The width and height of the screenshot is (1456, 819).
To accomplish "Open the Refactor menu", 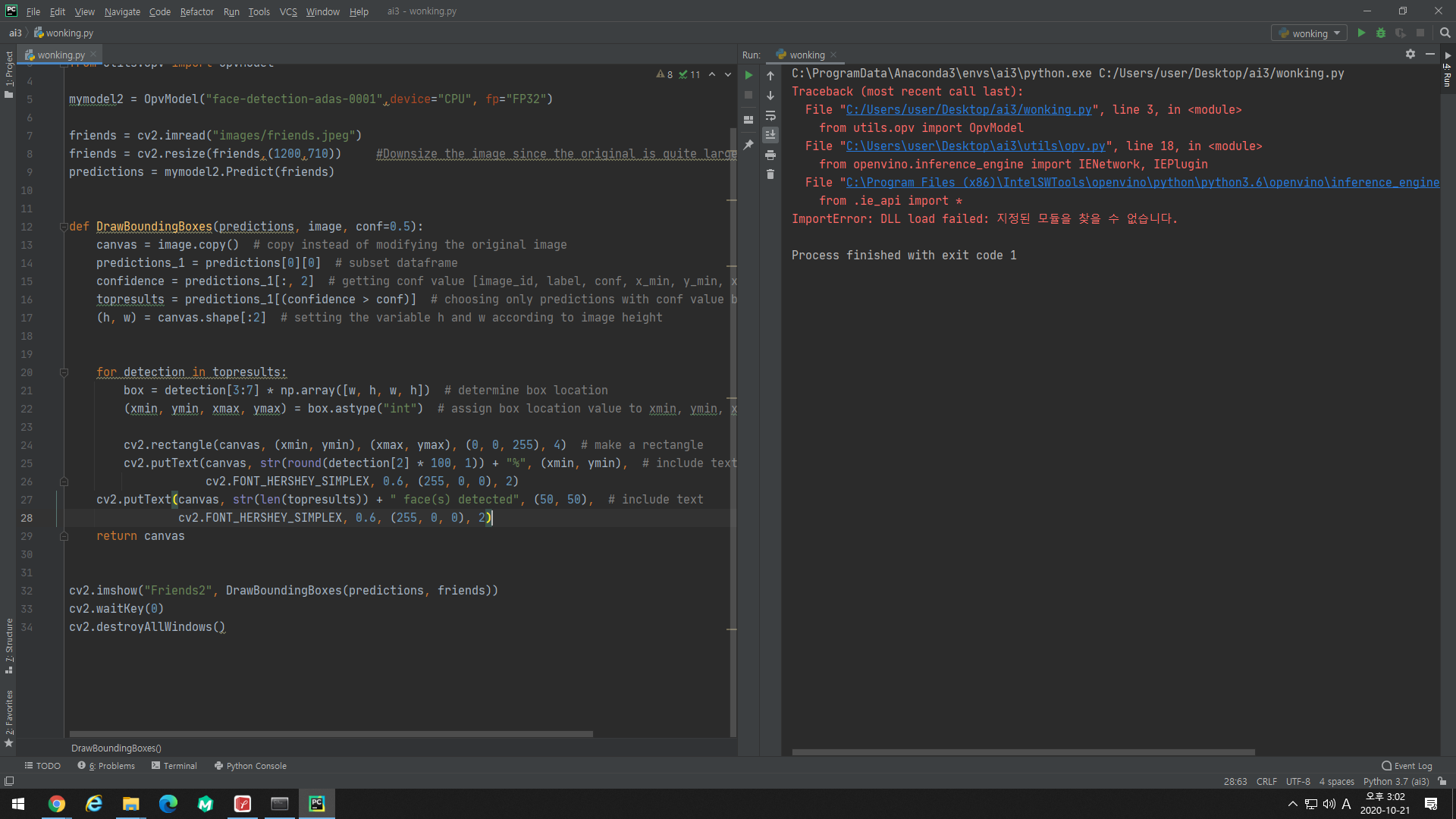I will point(196,11).
